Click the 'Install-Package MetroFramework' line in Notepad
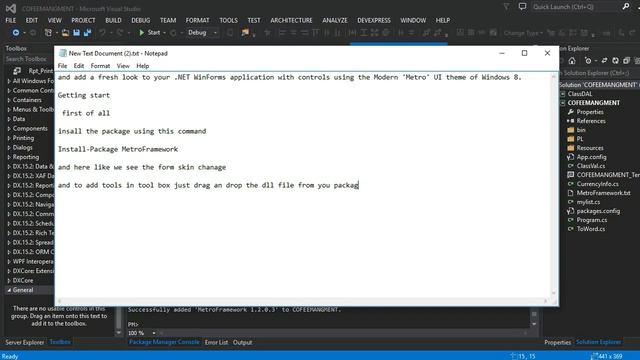This screenshot has height=360, width=640. (x=118, y=149)
